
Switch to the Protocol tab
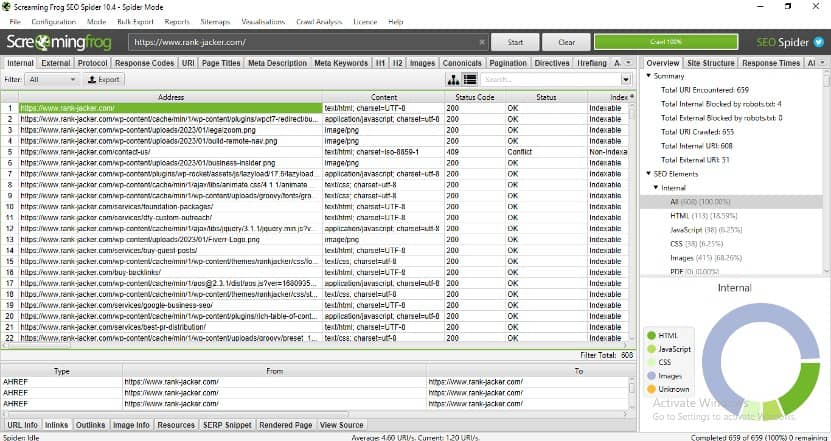click(93, 63)
